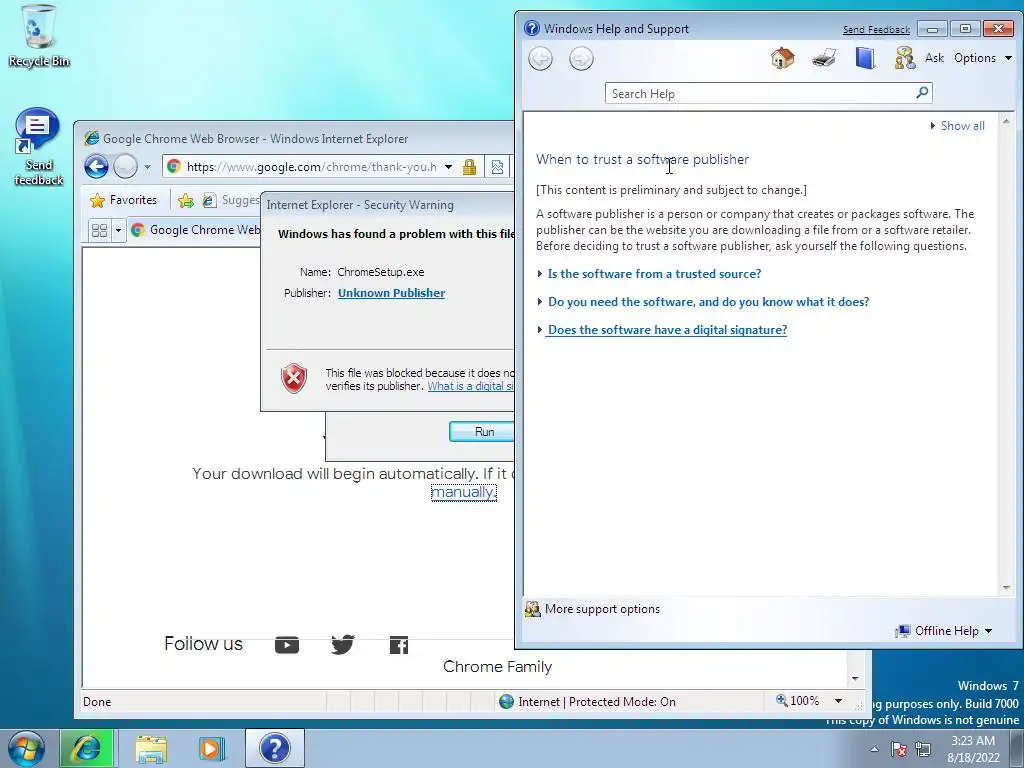Print the help topic with printer icon
The width and height of the screenshot is (1024, 768).
(x=824, y=58)
